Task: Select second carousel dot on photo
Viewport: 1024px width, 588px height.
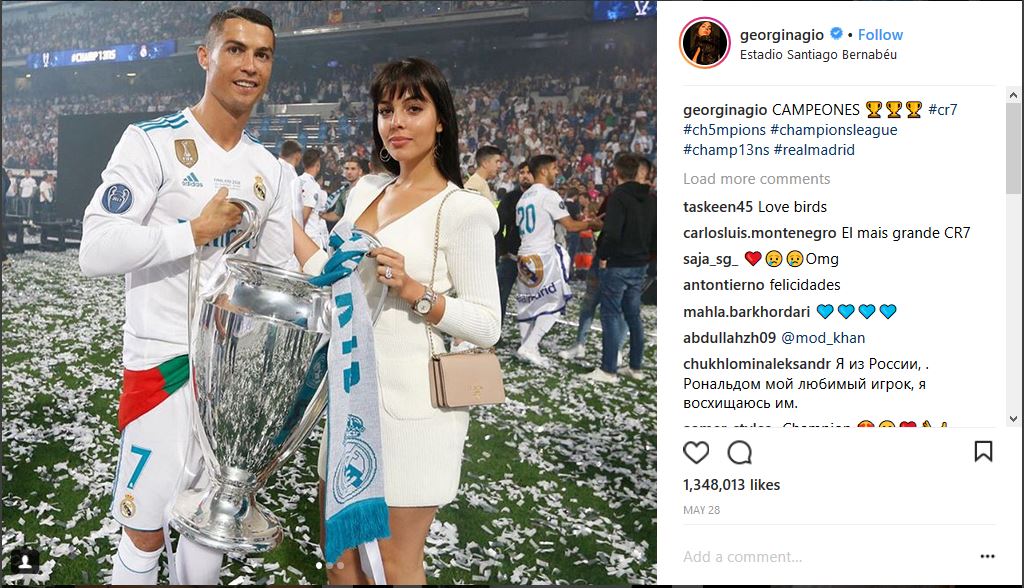Action: (x=330, y=566)
